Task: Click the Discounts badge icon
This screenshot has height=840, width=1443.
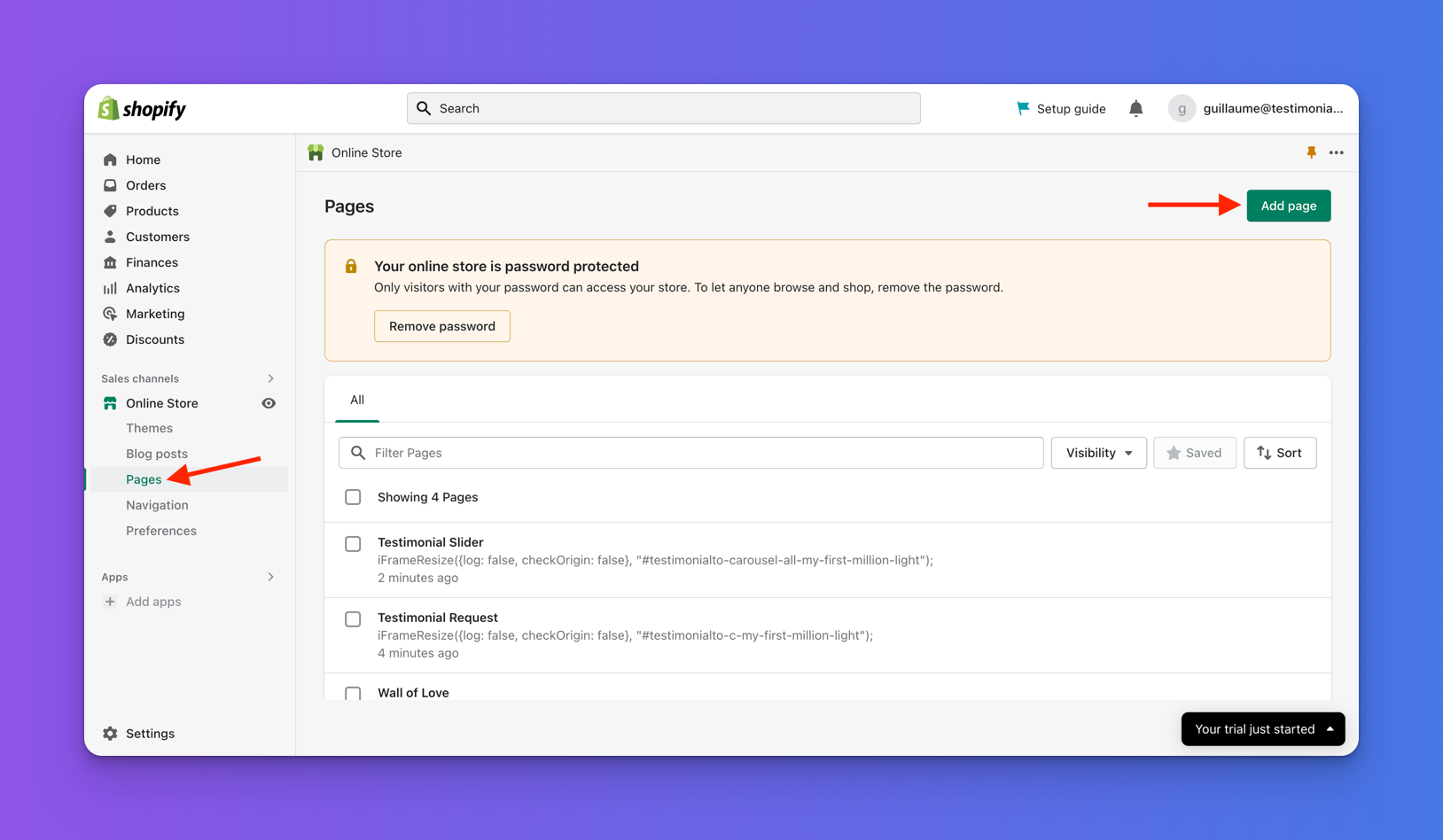Action: pos(110,339)
